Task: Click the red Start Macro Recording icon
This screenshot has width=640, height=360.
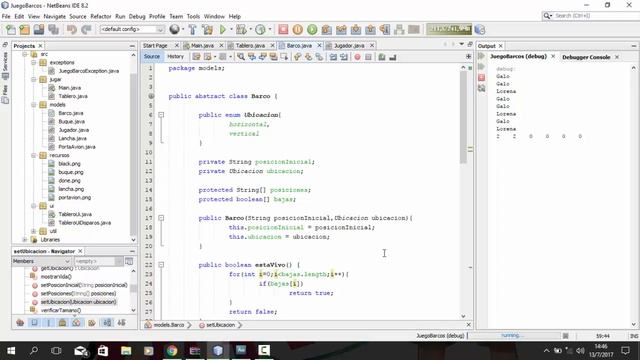Action: click(x=358, y=57)
